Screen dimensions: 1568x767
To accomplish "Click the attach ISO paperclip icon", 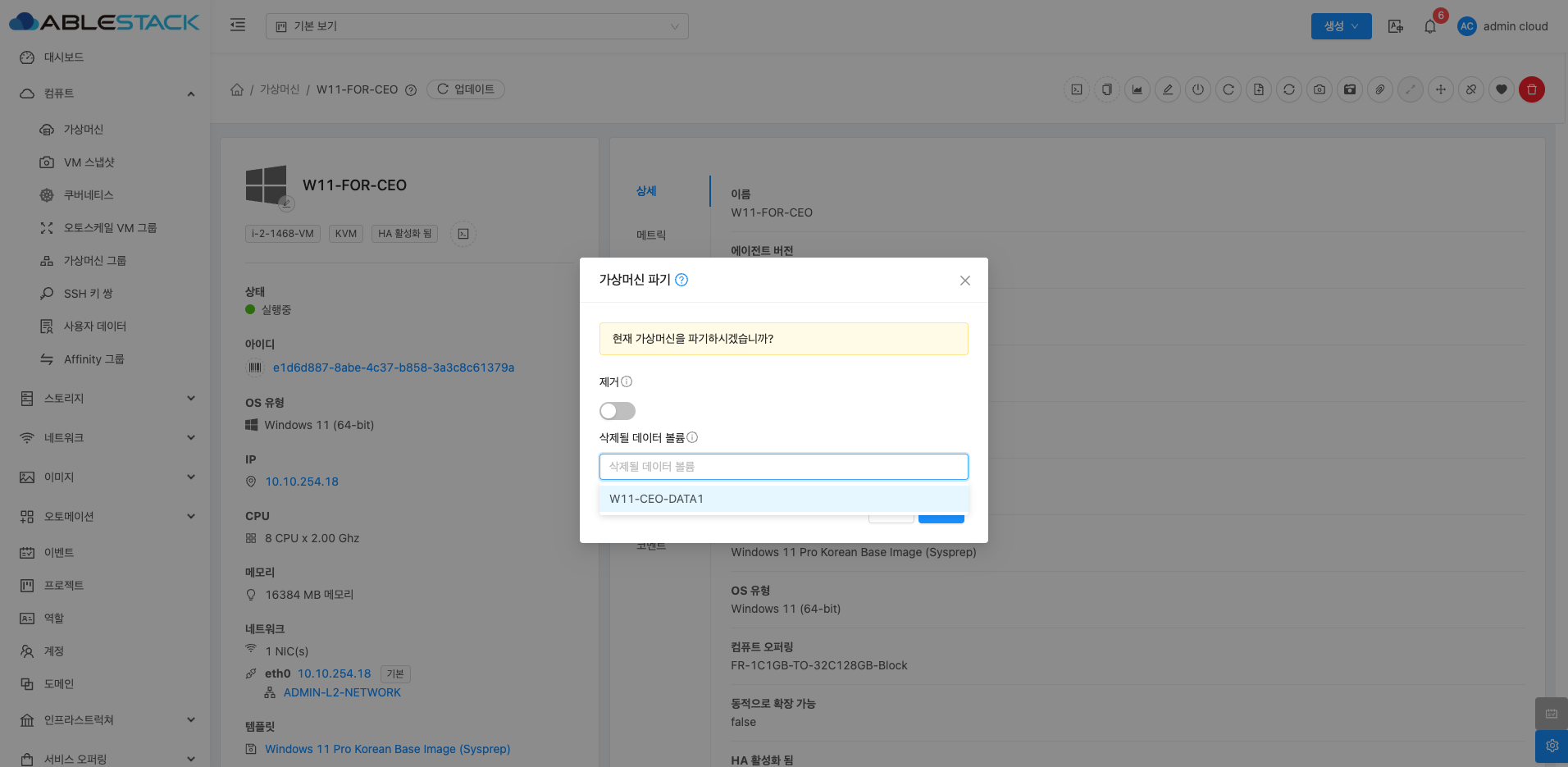I will (1380, 89).
